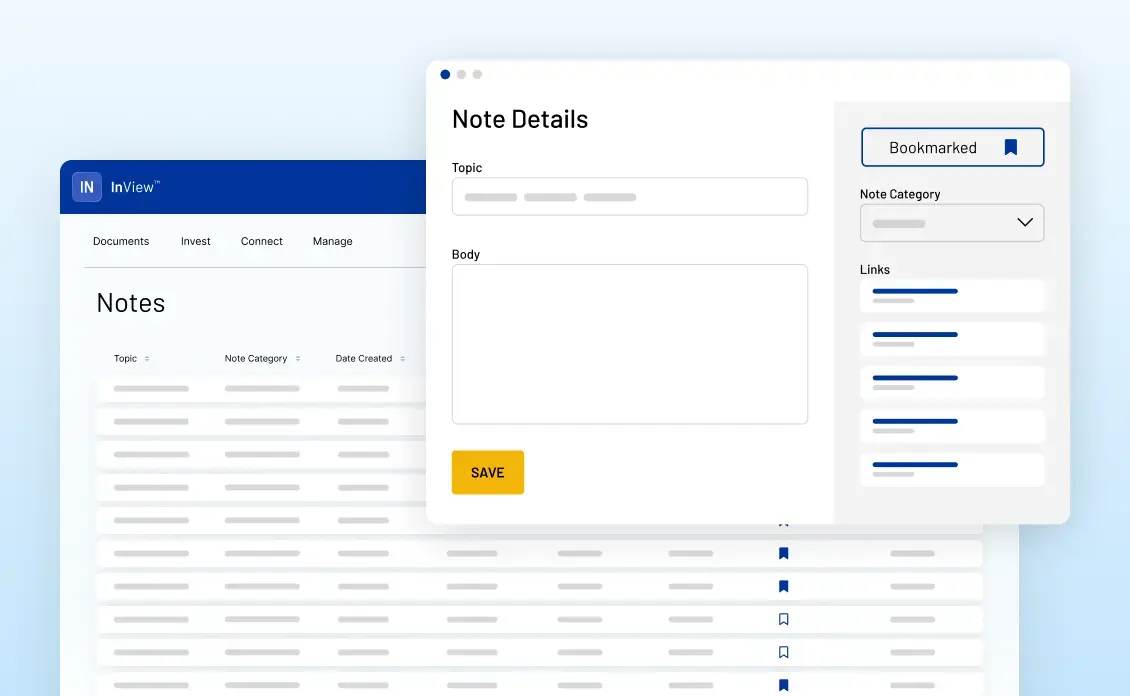The width and height of the screenshot is (1130, 696).
Task: Click into the Topic input field
Action: point(630,197)
